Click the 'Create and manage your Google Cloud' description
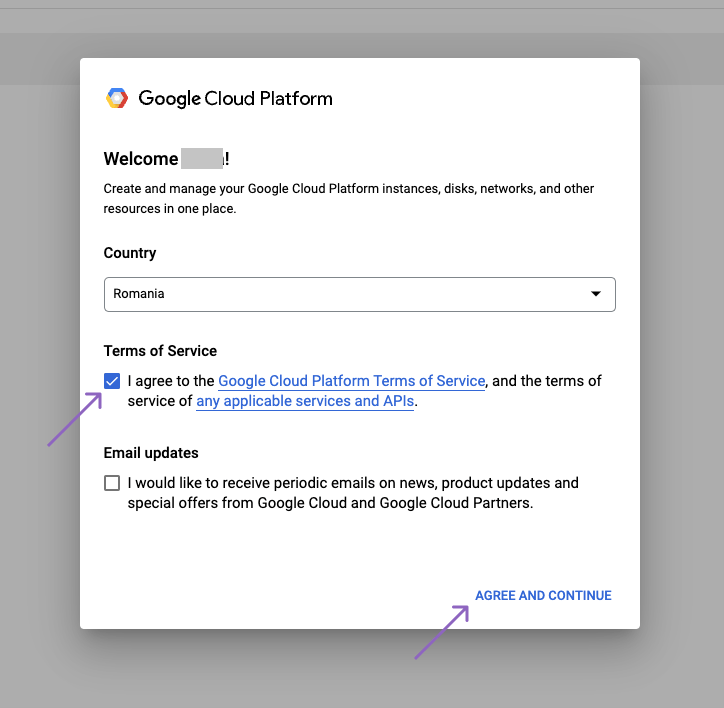The image size is (724, 708). 349,199
